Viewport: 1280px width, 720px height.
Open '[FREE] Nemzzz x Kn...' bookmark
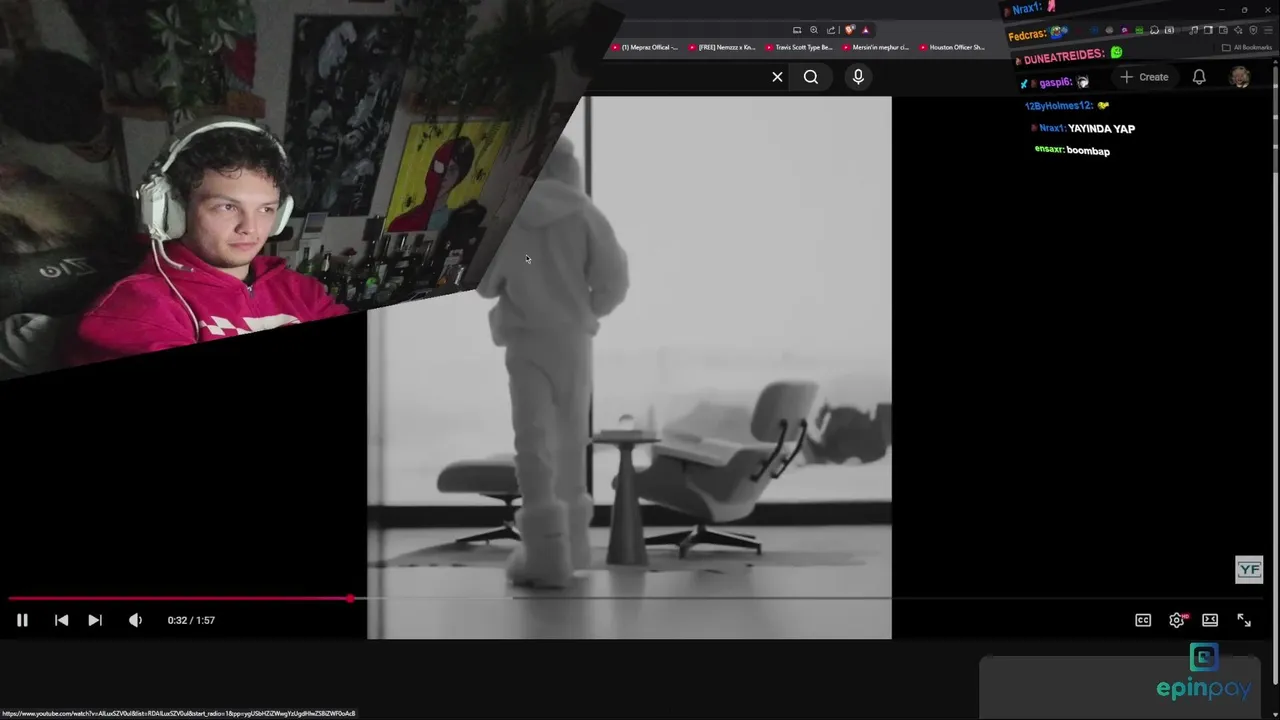click(x=723, y=47)
